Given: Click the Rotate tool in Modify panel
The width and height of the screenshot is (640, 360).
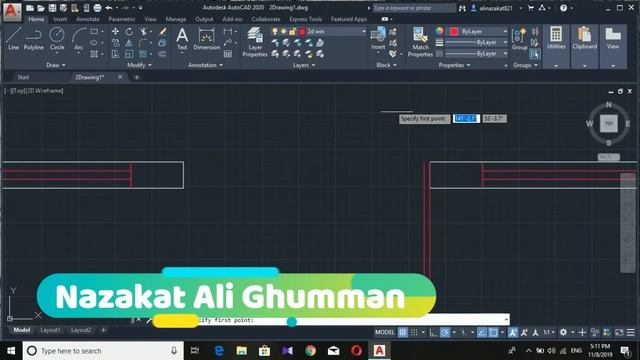Looking at the screenshot, I should [129, 31].
